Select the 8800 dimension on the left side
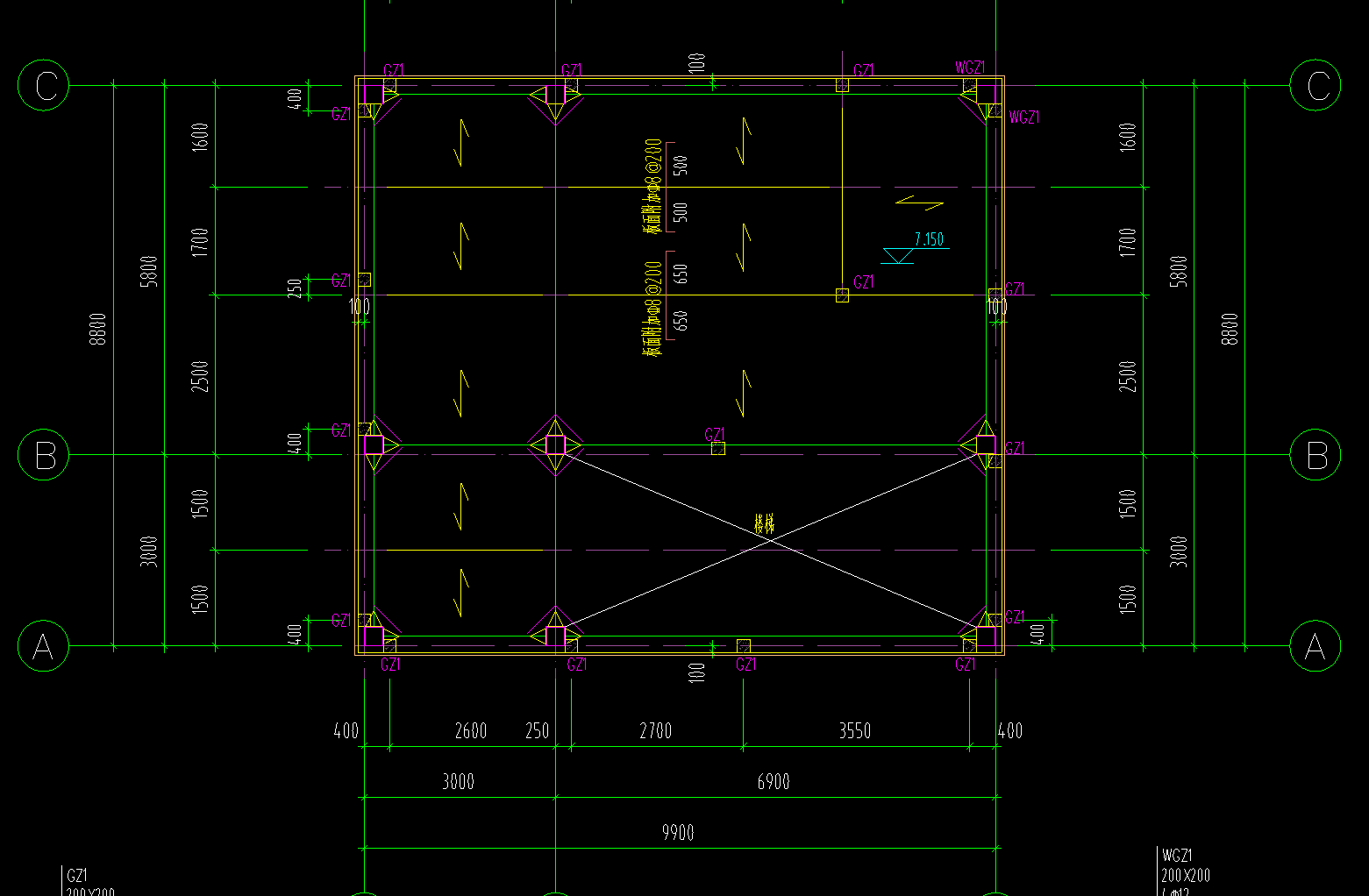Screen dimensions: 1369x896 point(97,329)
